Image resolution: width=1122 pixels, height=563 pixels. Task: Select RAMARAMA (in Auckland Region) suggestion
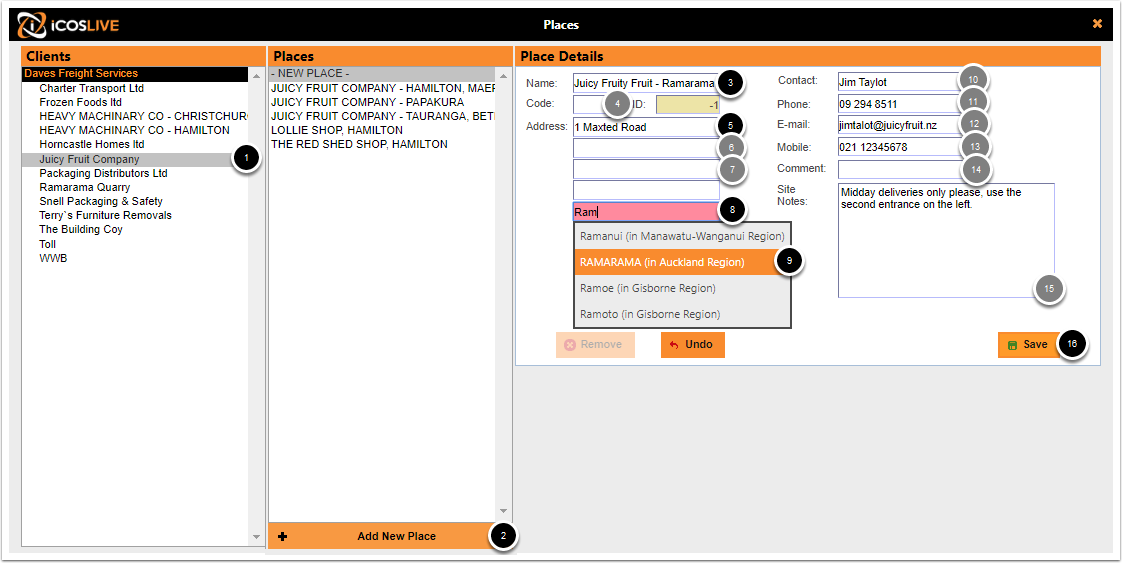pos(683,262)
